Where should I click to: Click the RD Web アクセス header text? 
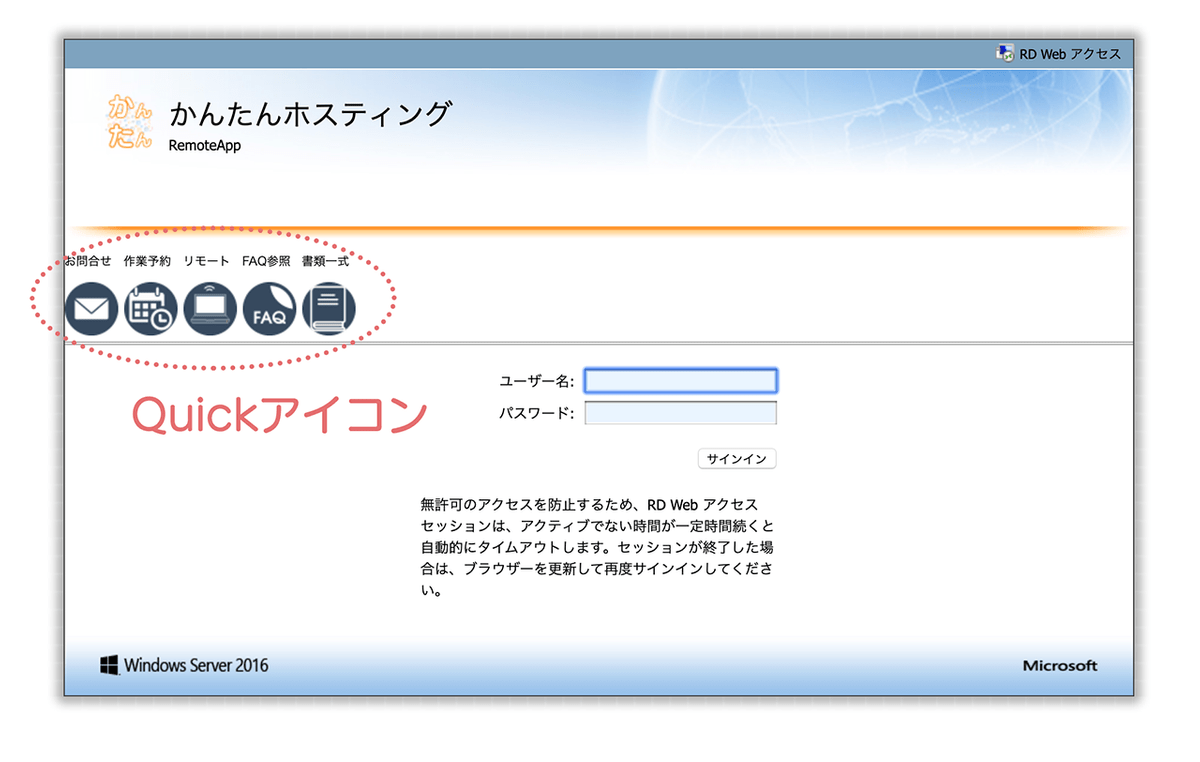tap(1070, 54)
